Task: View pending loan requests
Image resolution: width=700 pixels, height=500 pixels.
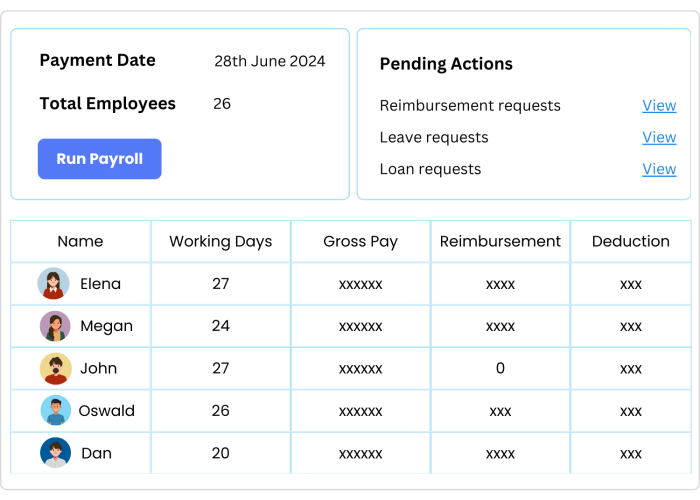Action: click(659, 169)
